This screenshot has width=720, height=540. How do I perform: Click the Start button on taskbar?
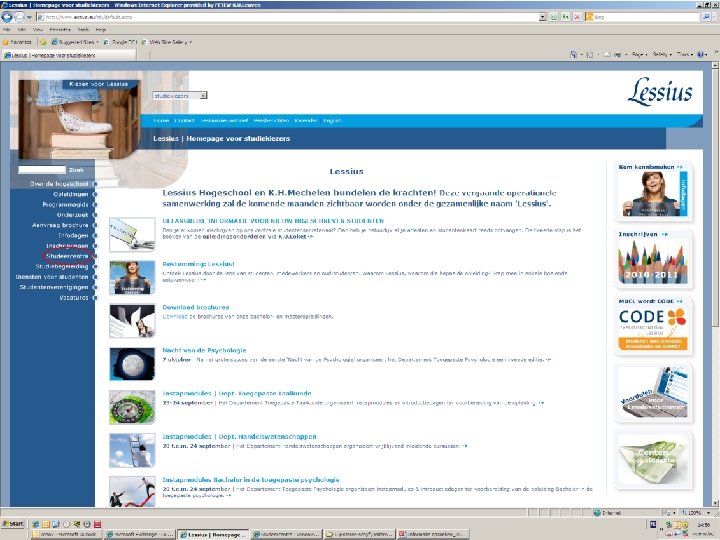[x=13, y=524]
